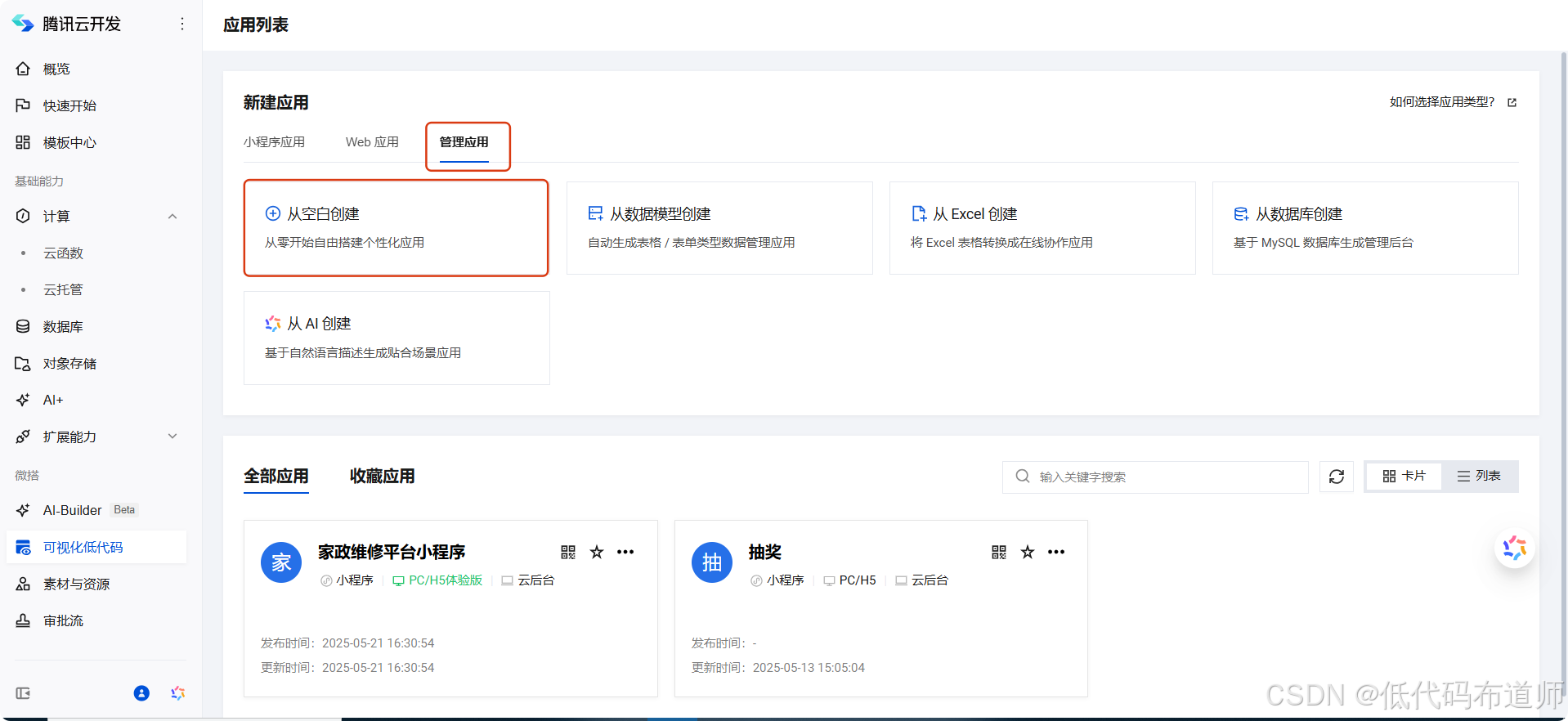Click the external link icon beside 如何选择应用类型
Screen dimensions: 1568x721
point(1512,102)
